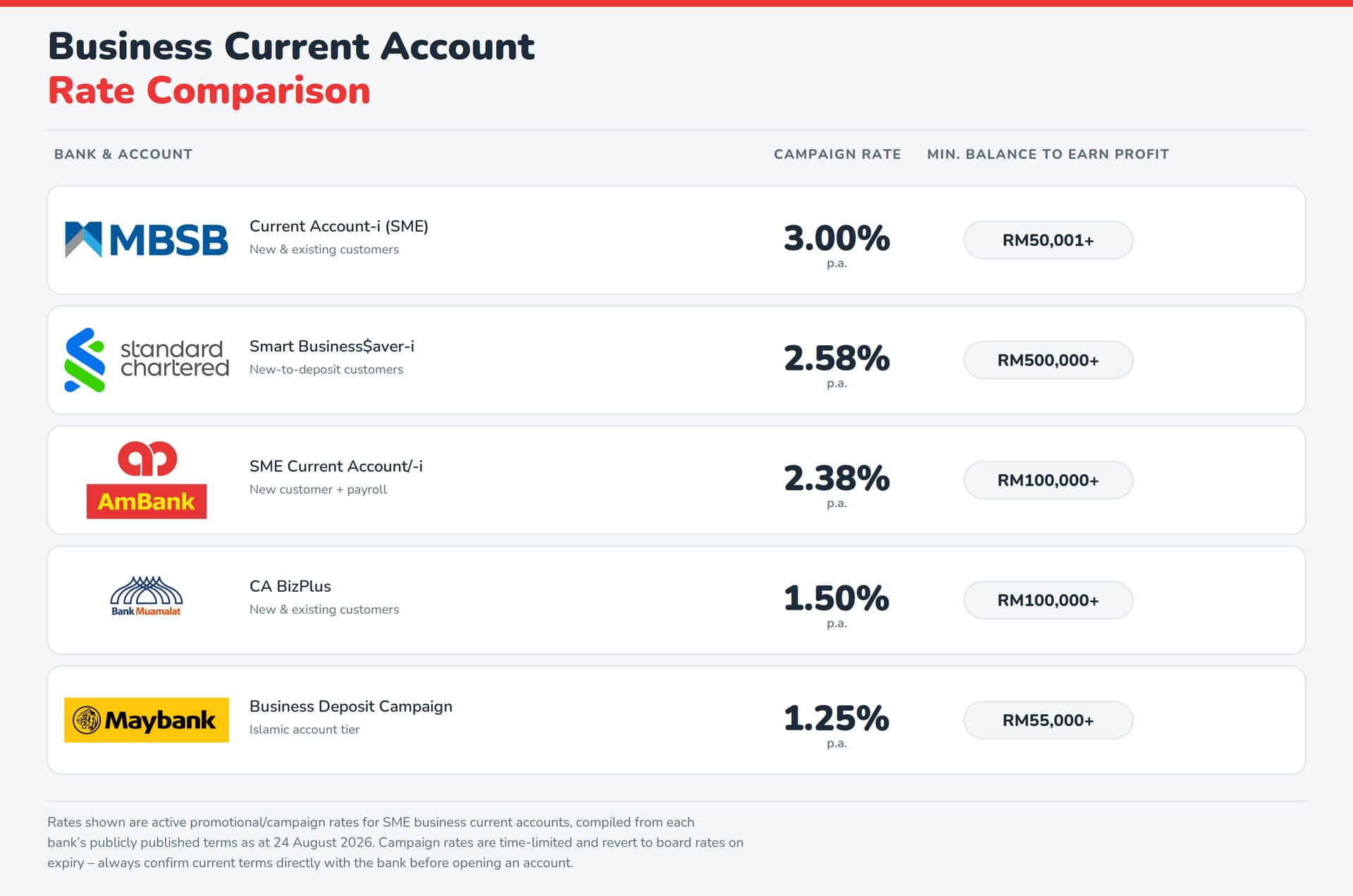The height and width of the screenshot is (896, 1353).
Task: Click the MBSB bank logo
Action: click(147, 240)
